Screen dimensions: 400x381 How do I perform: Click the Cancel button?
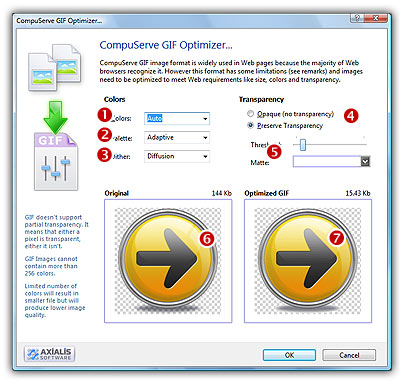click(x=349, y=355)
